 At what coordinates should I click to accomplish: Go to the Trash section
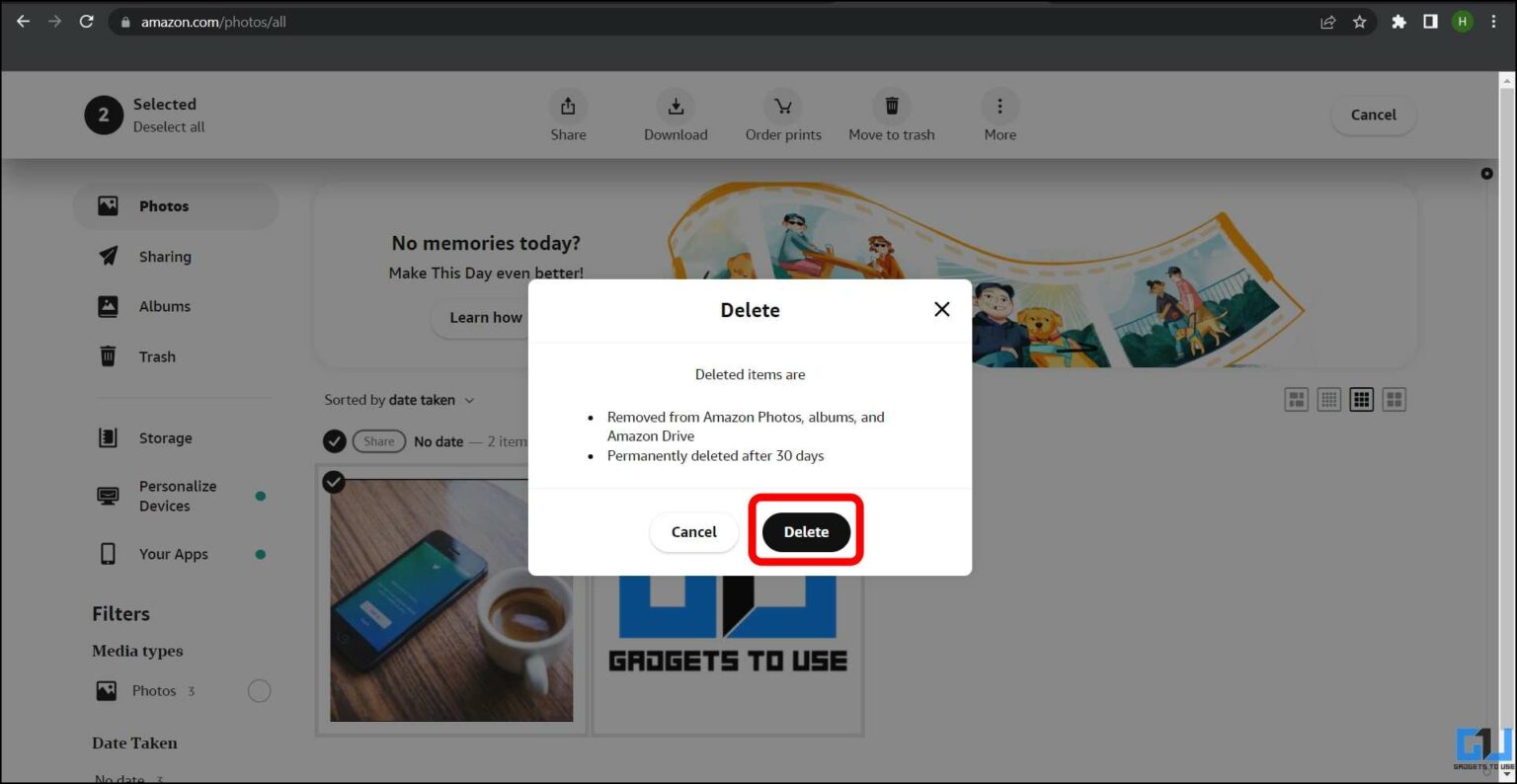tap(157, 356)
